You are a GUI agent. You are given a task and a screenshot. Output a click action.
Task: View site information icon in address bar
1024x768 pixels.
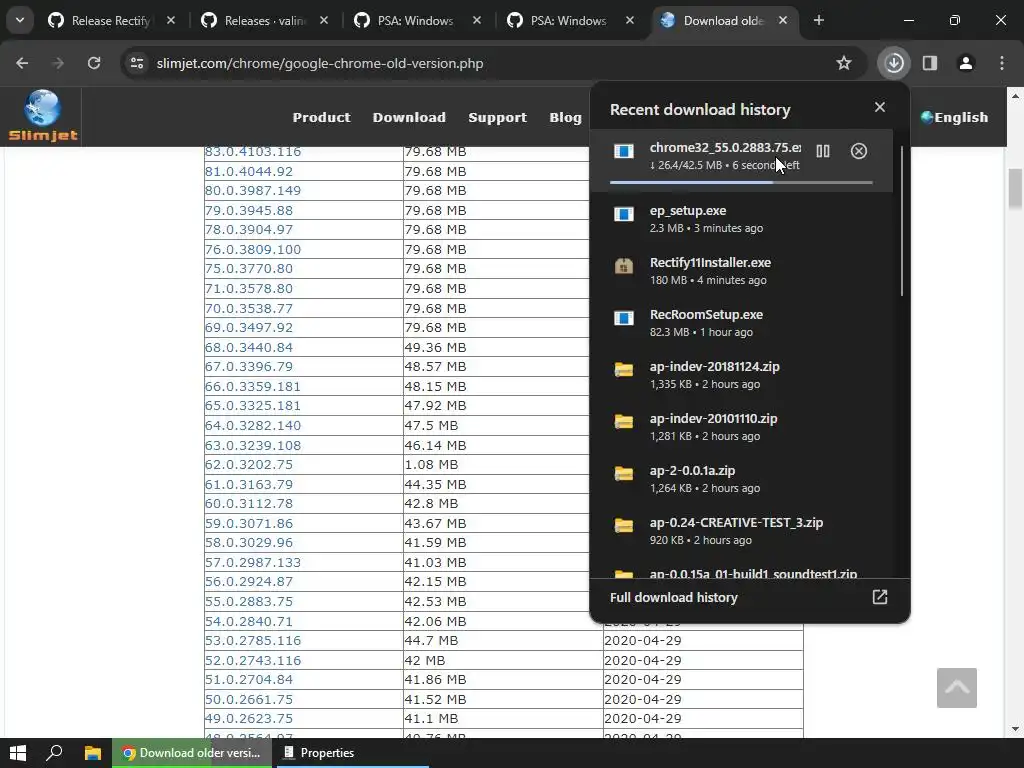click(137, 63)
